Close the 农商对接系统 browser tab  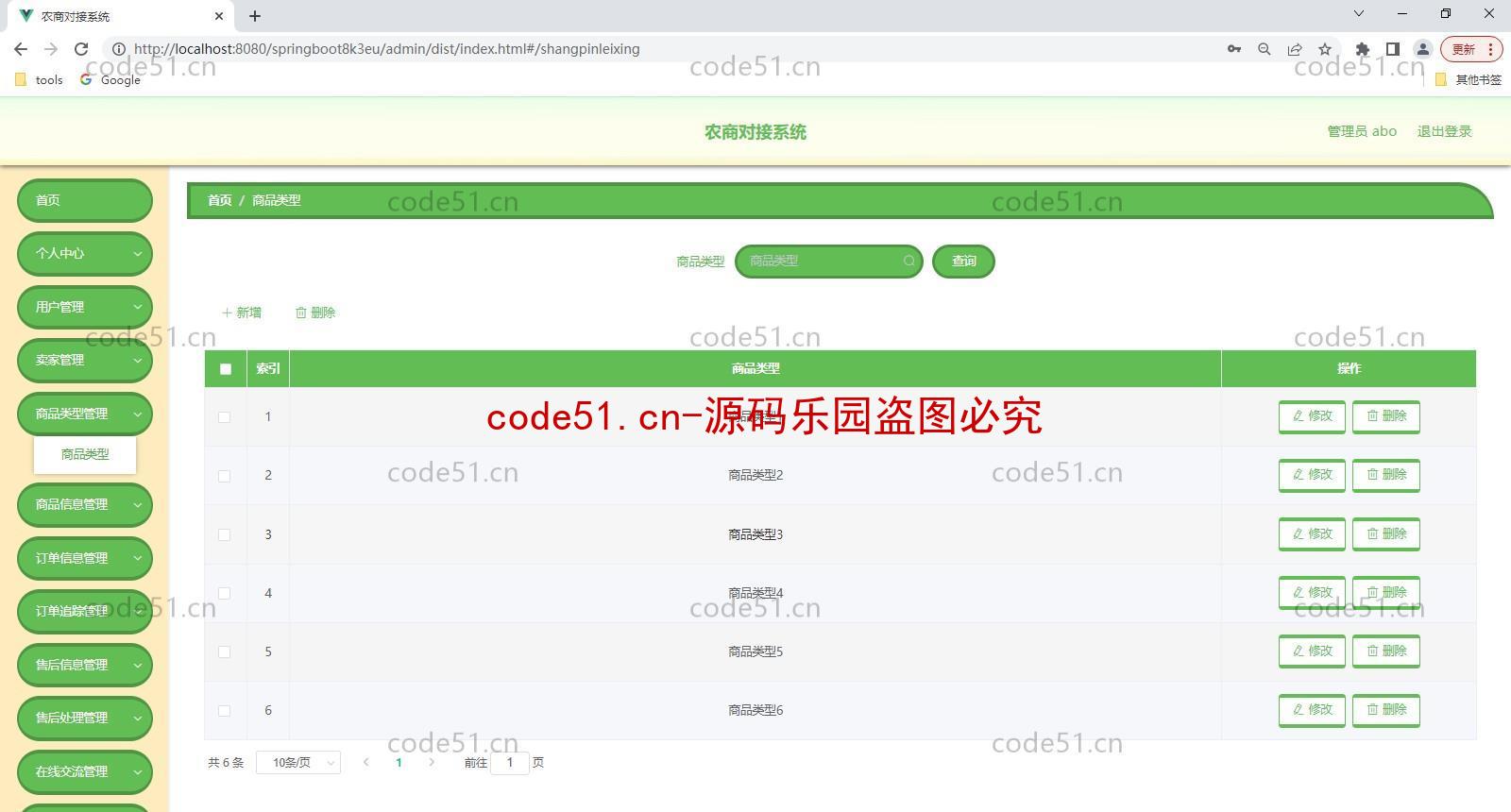pyautogui.click(x=219, y=16)
